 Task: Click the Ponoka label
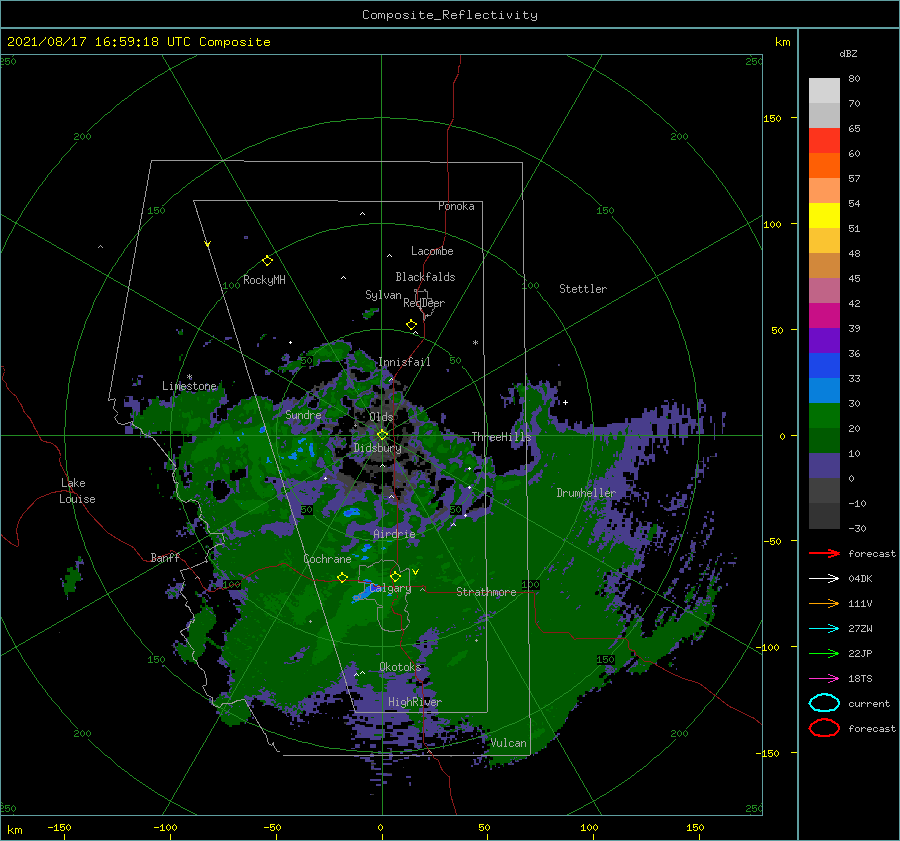click(456, 206)
